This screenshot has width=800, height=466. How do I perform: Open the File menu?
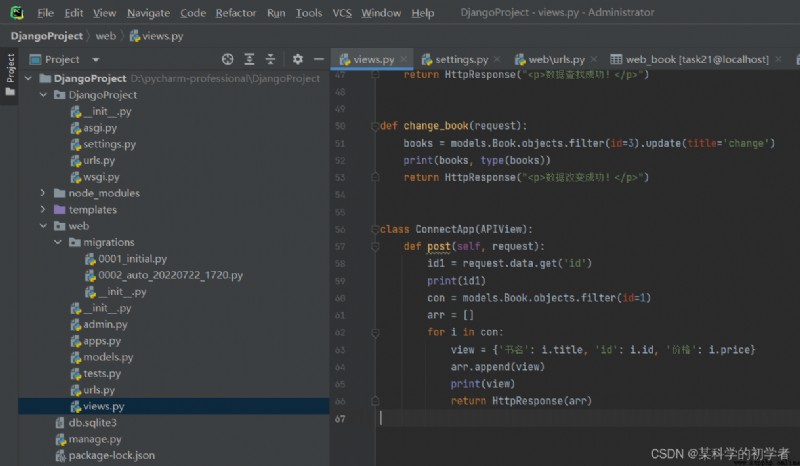pyautogui.click(x=45, y=13)
